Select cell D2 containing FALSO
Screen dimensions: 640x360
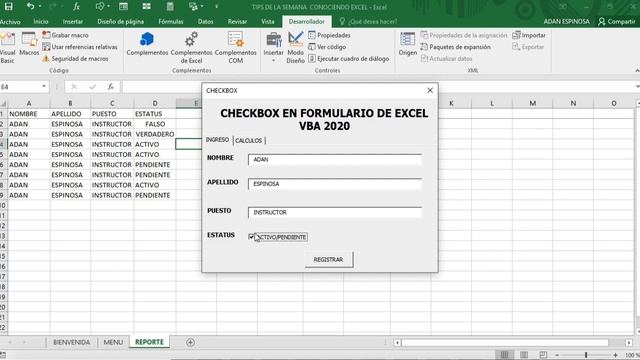point(154,124)
